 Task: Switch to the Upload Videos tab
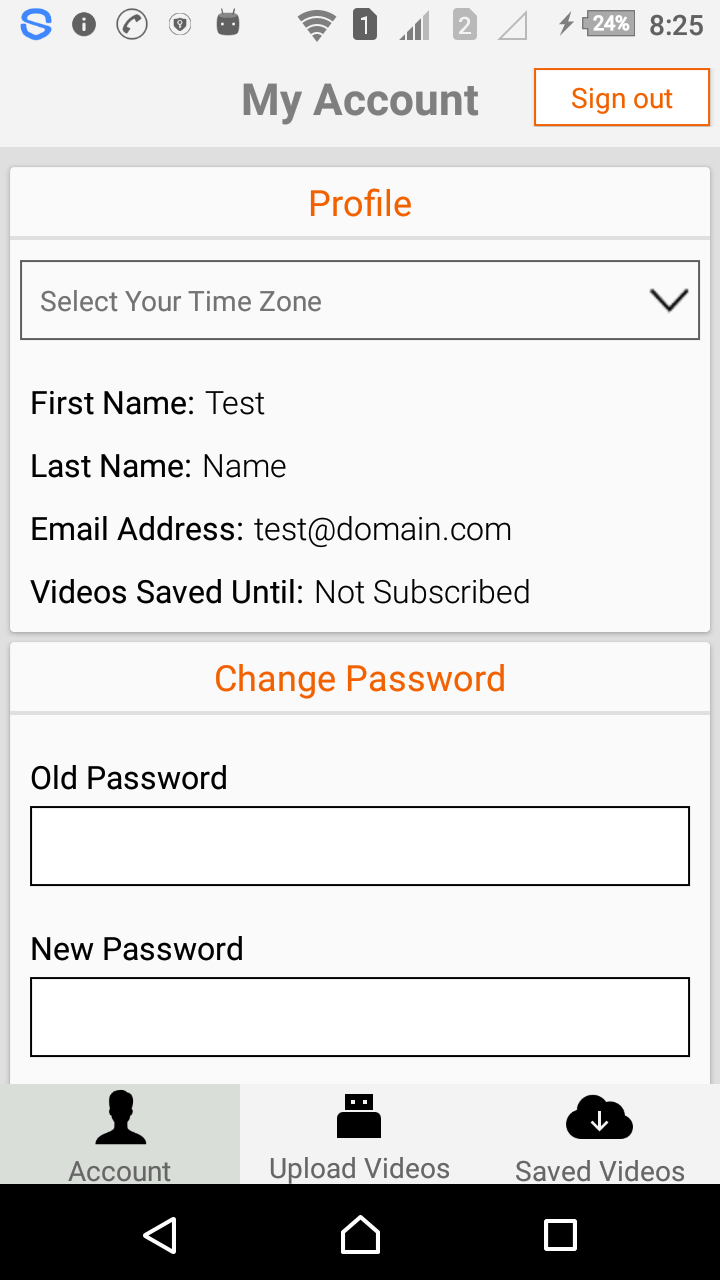coord(360,1168)
